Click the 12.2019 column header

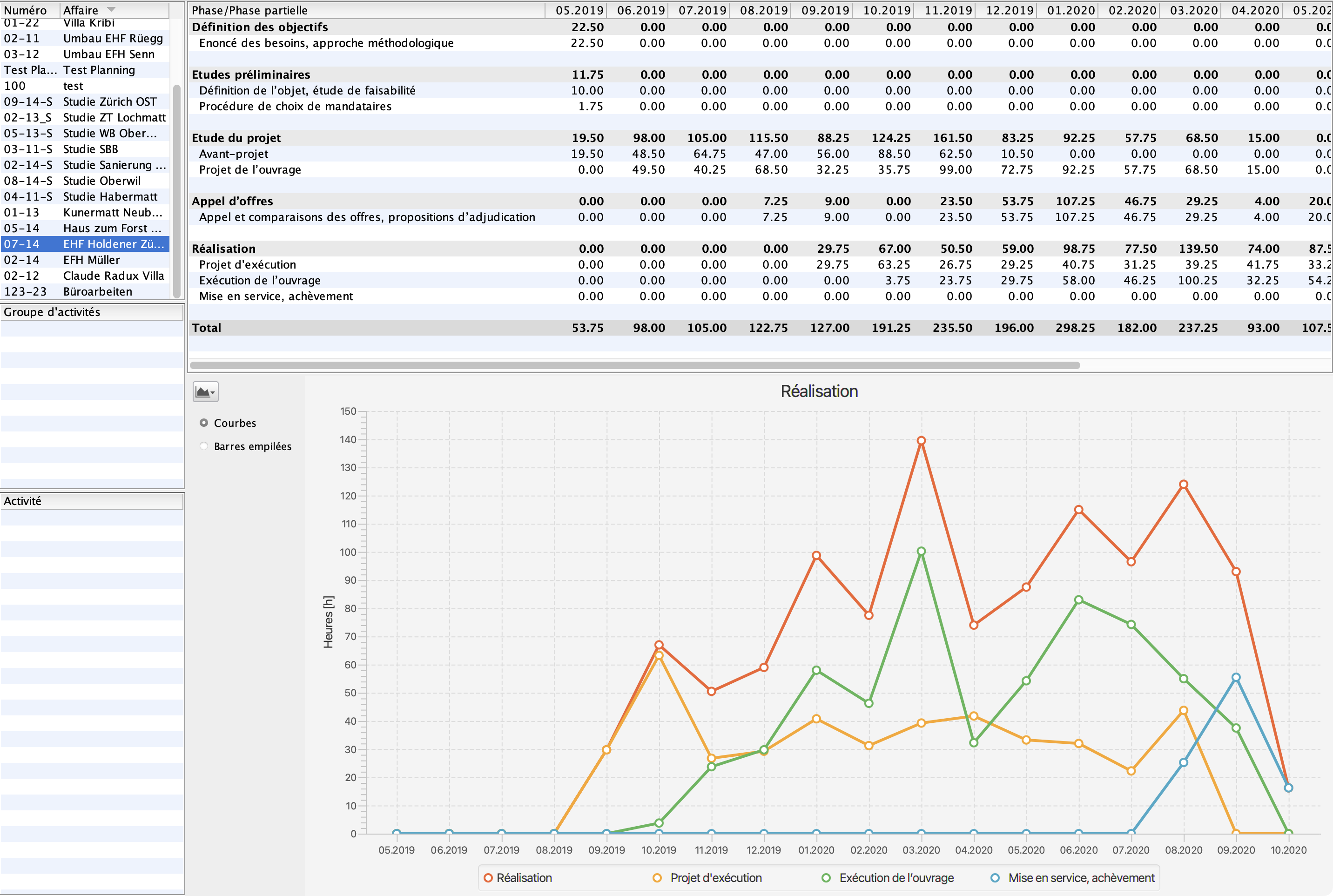[x=1006, y=10]
